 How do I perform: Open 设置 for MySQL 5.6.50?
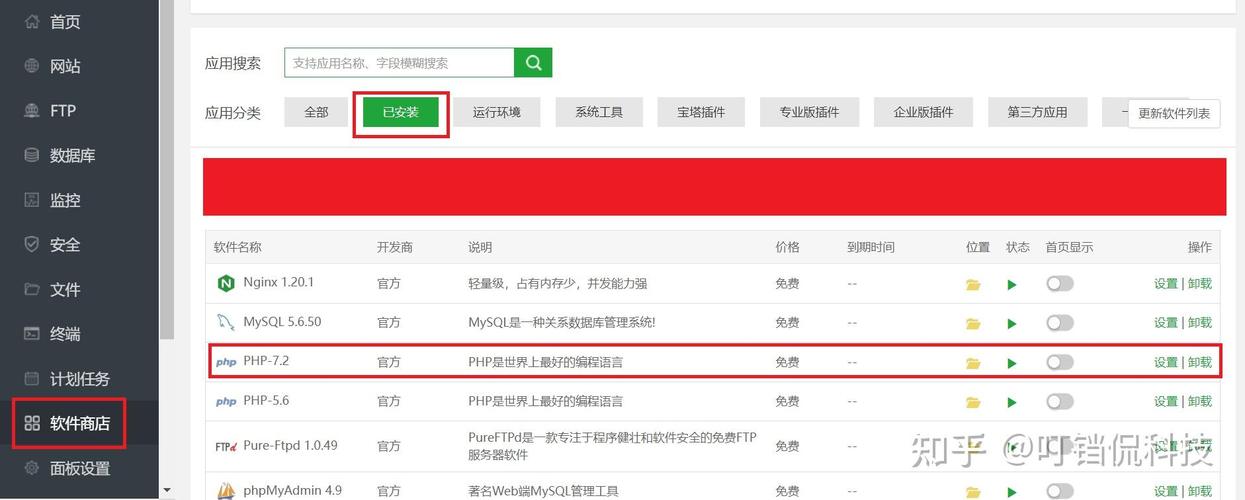pos(1166,323)
